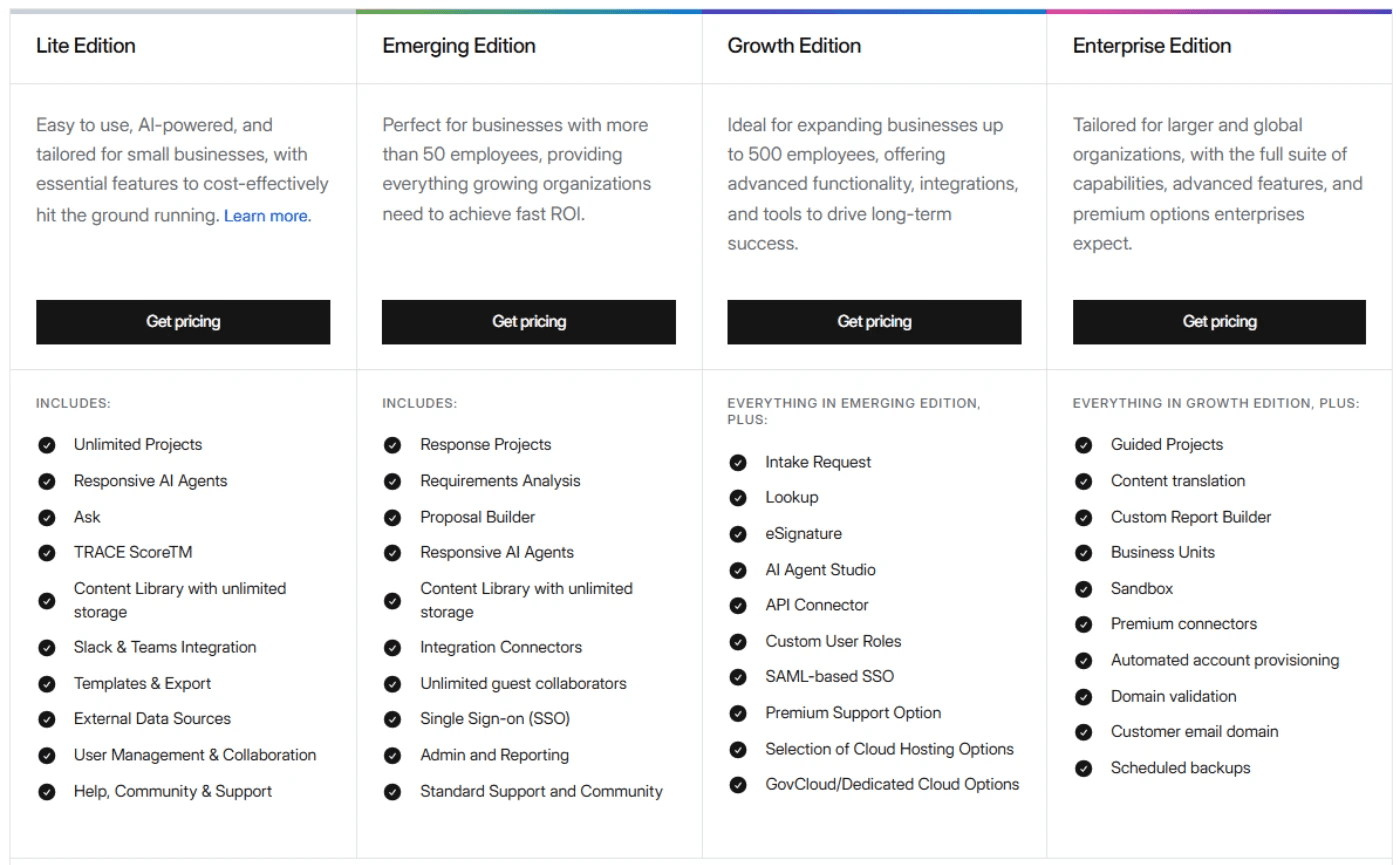The height and width of the screenshot is (865, 1400).
Task: Select the Enterprise Edition column header
Action: 1151,46
